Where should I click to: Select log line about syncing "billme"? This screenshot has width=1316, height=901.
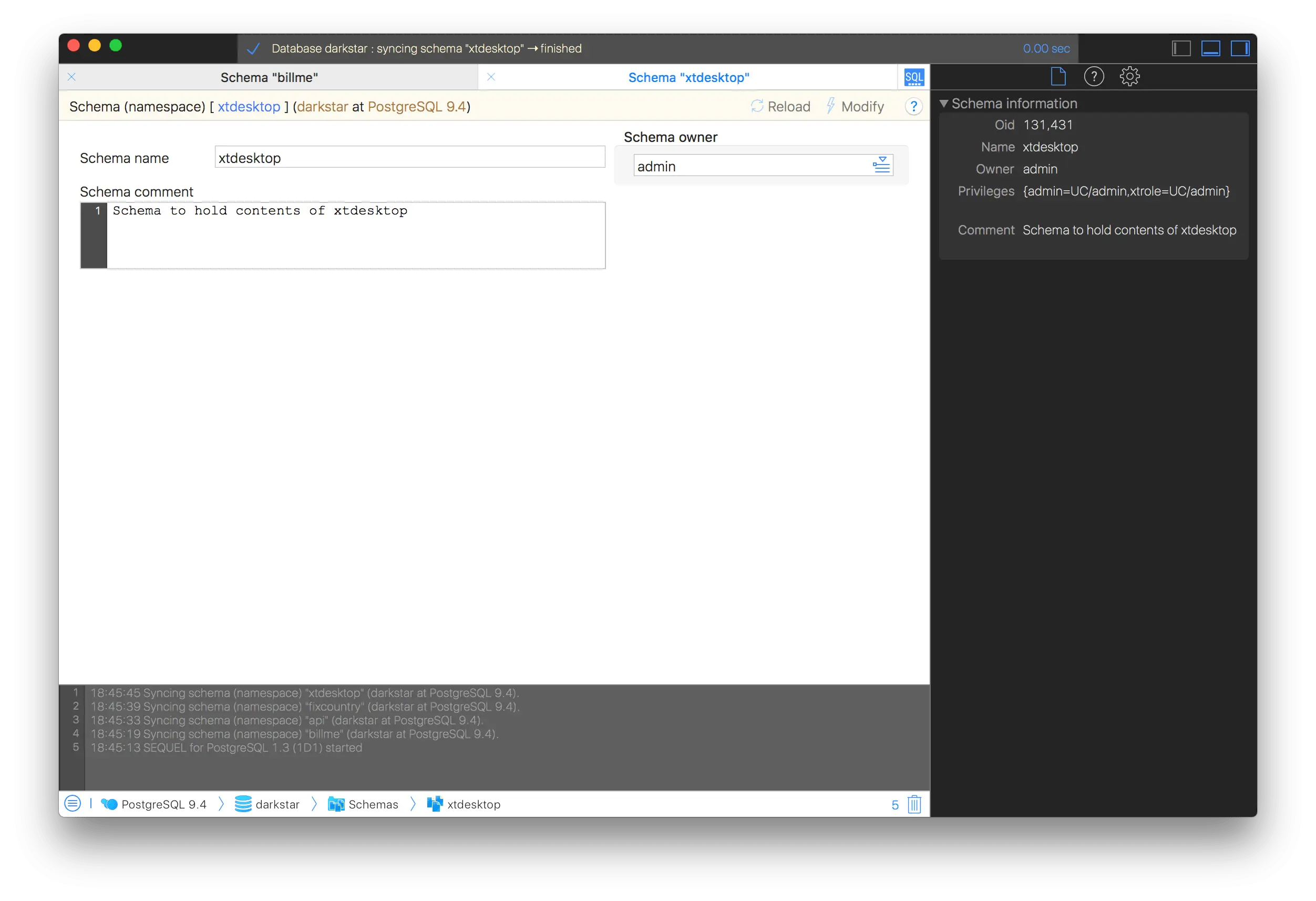click(294, 733)
